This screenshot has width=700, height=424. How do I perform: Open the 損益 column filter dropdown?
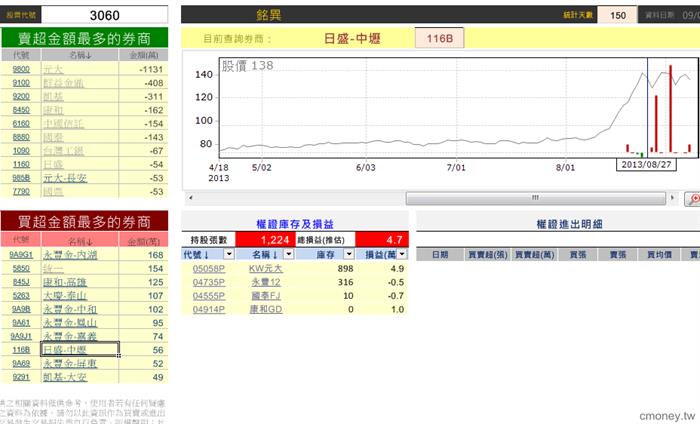coord(402,254)
